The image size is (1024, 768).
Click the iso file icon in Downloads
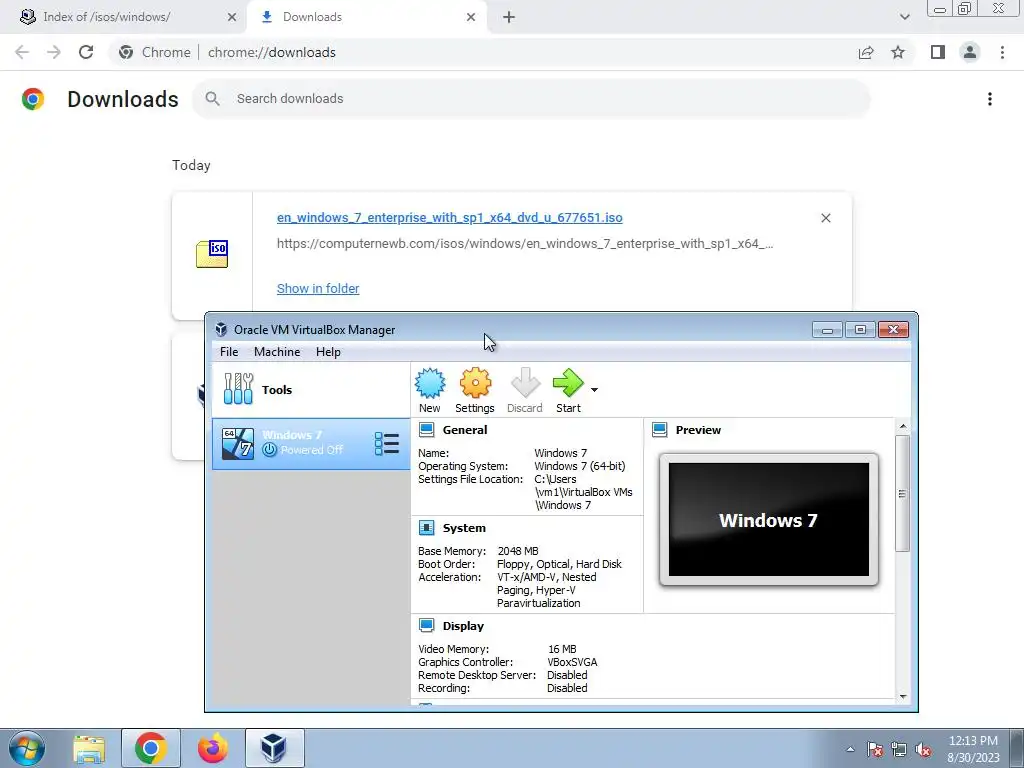coord(212,254)
